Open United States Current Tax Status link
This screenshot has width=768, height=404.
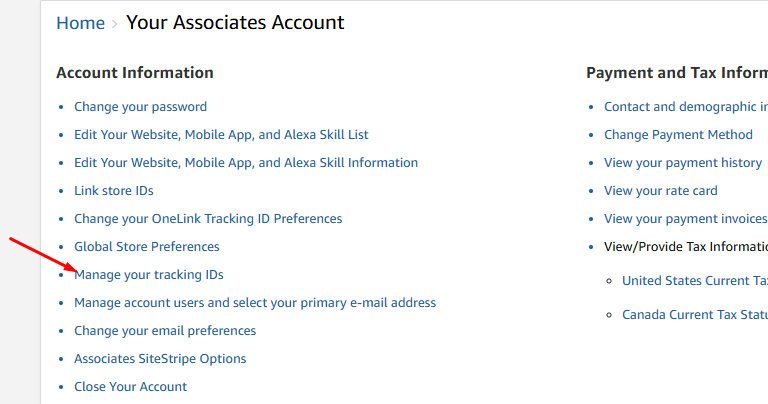click(695, 281)
